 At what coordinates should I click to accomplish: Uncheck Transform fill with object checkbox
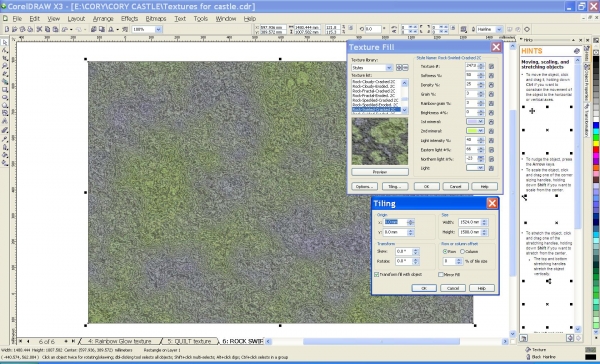pos(377,274)
